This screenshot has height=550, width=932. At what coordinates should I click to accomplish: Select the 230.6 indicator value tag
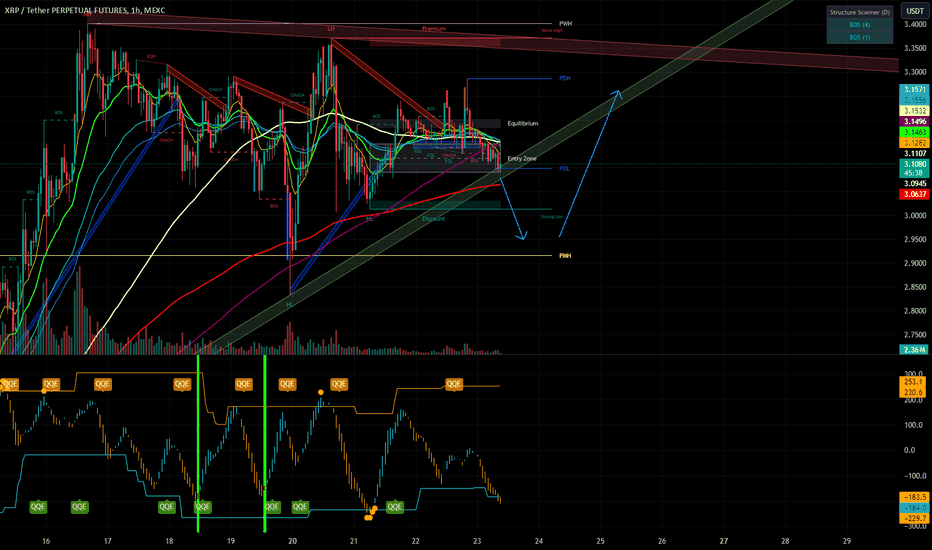(x=914, y=392)
